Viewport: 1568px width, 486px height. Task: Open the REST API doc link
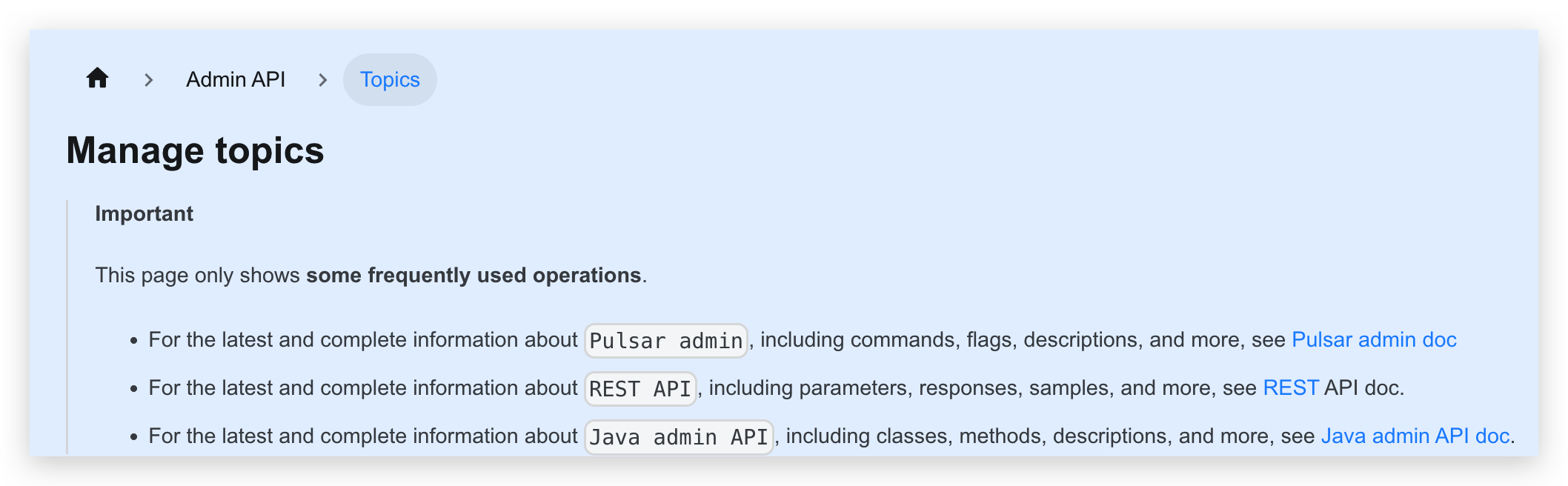1290,387
